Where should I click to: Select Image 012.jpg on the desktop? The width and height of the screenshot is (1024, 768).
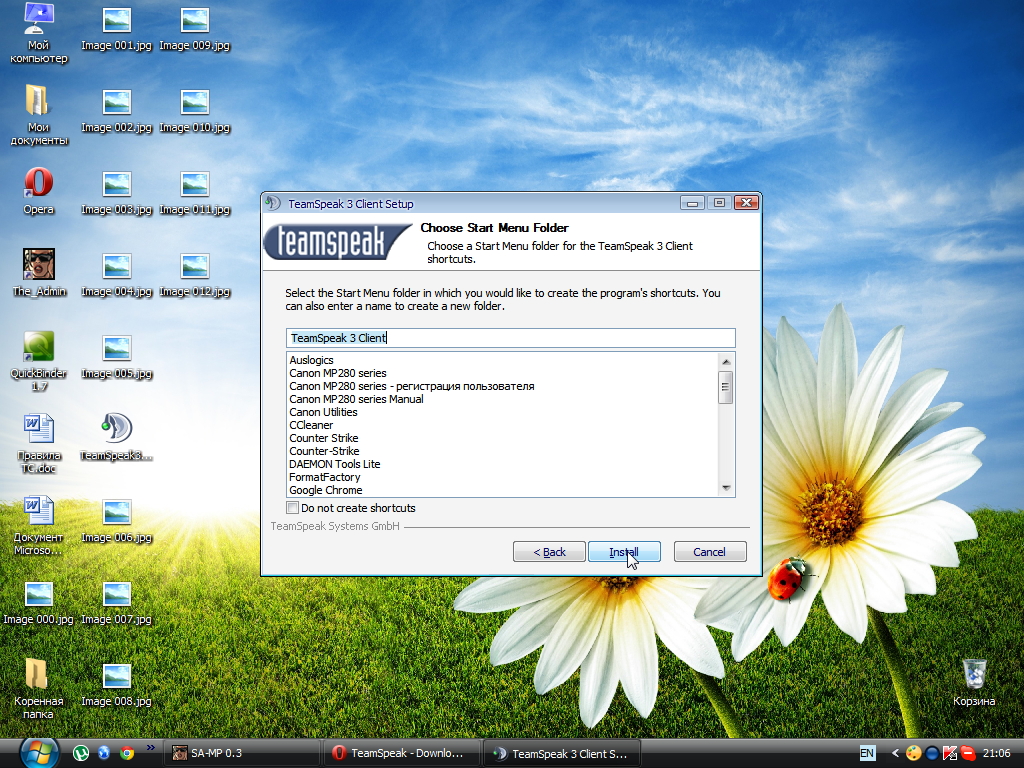[195, 274]
